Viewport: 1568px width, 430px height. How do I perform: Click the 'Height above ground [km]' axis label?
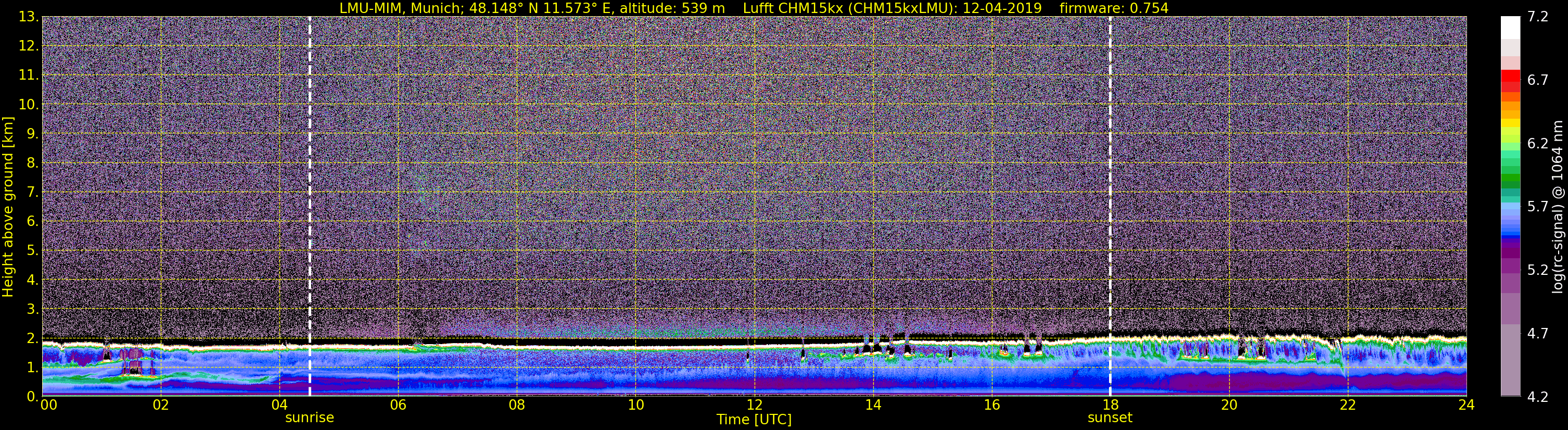point(8,207)
